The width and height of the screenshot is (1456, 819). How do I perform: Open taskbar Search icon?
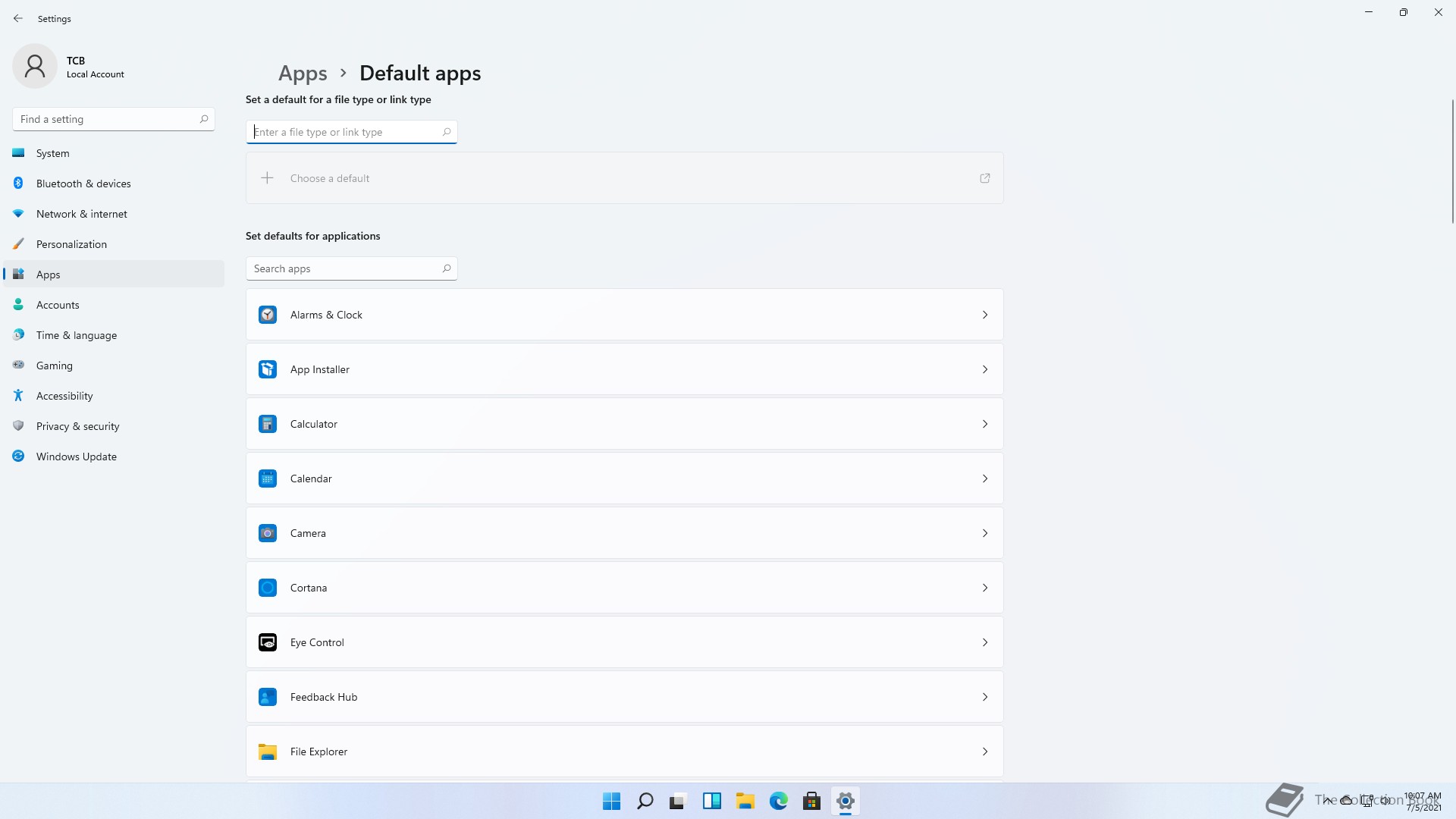coord(645,801)
